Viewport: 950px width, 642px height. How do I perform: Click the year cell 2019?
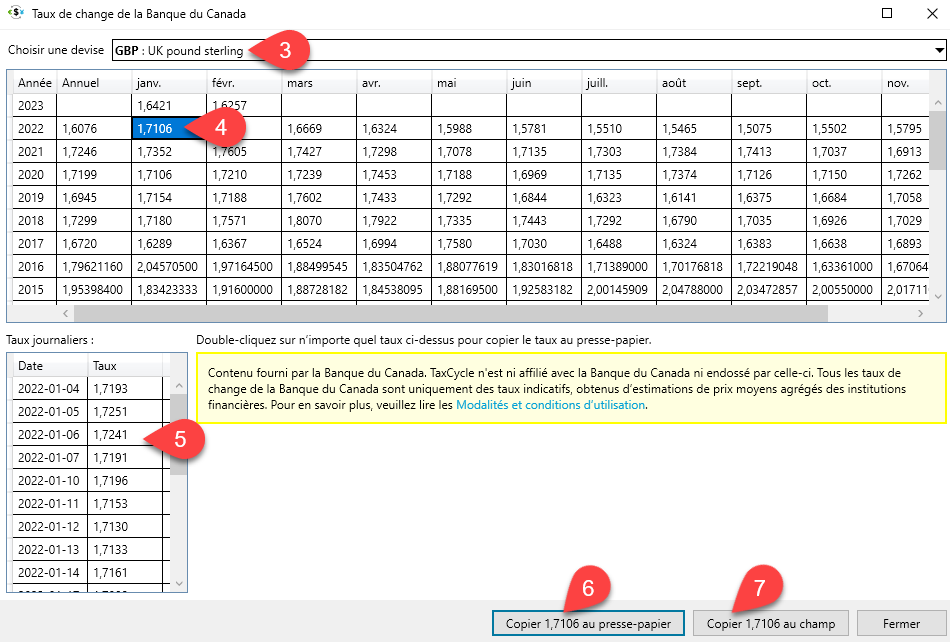click(35, 197)
